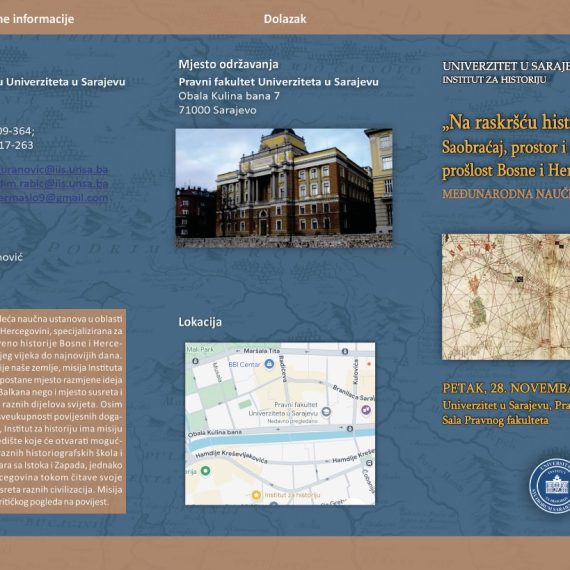Click the phone number ending '09-364;'

pyautogui.click(x=17, y=131)
